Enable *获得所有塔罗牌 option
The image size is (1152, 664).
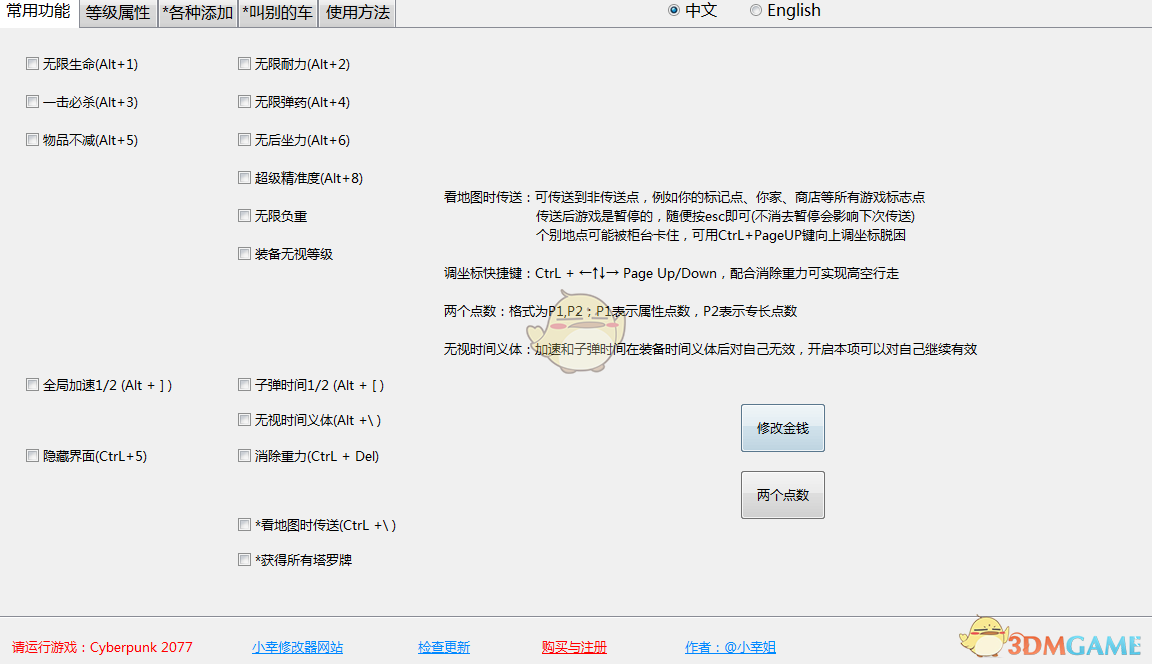point(244,559)
